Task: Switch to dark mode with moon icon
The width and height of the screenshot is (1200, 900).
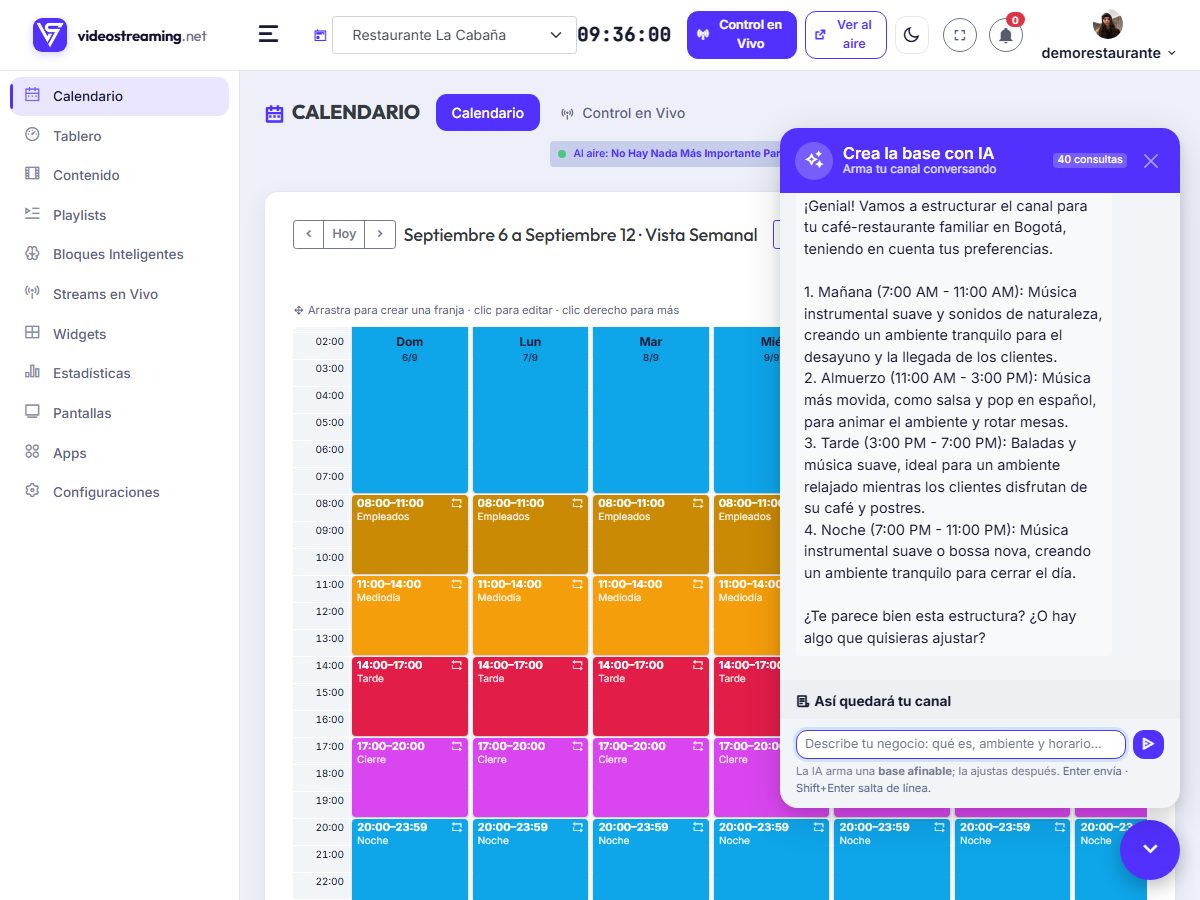Action: click(x=911, y=35)
